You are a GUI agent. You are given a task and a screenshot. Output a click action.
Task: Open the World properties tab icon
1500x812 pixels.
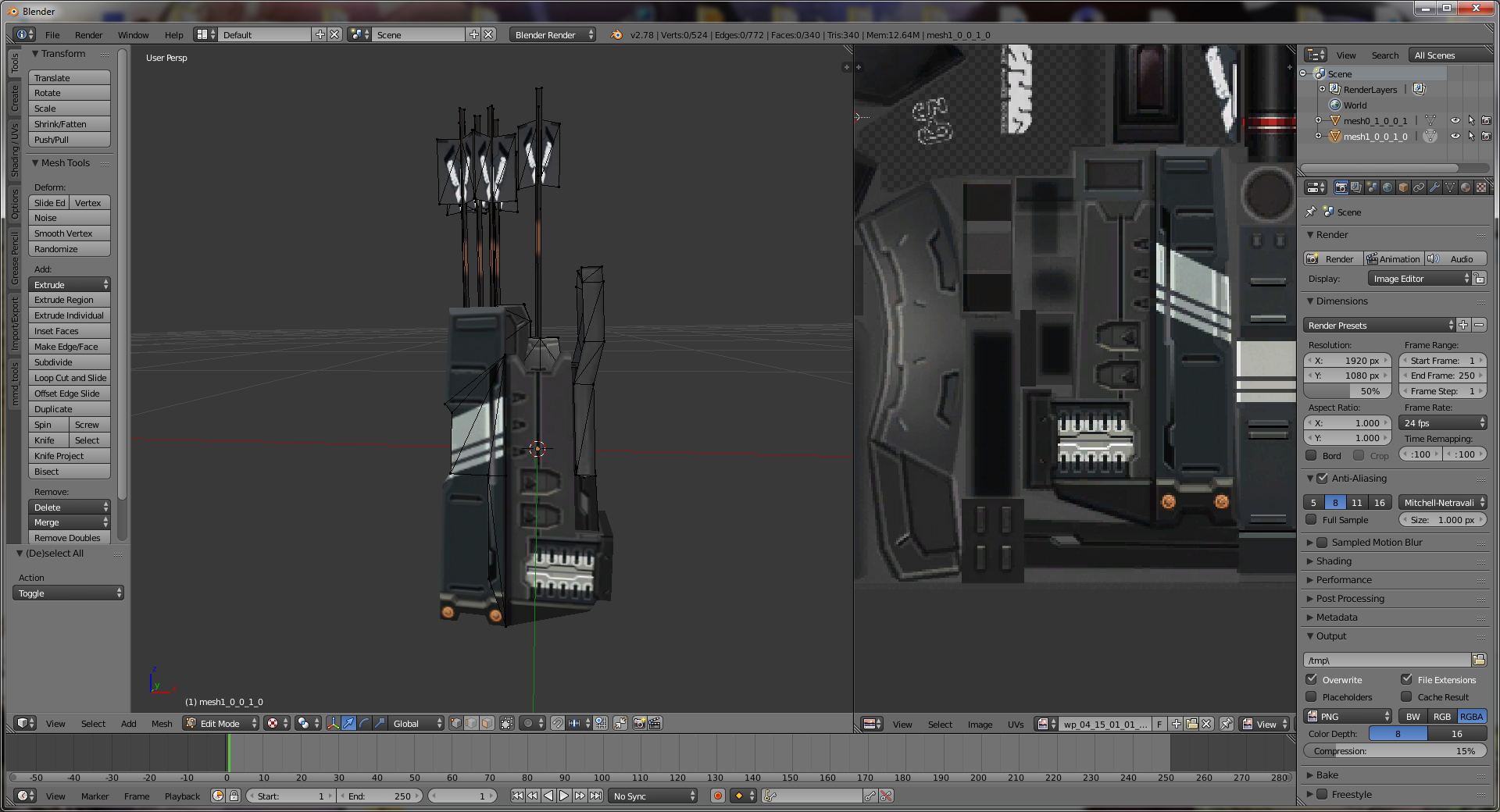click(1387, 187)
